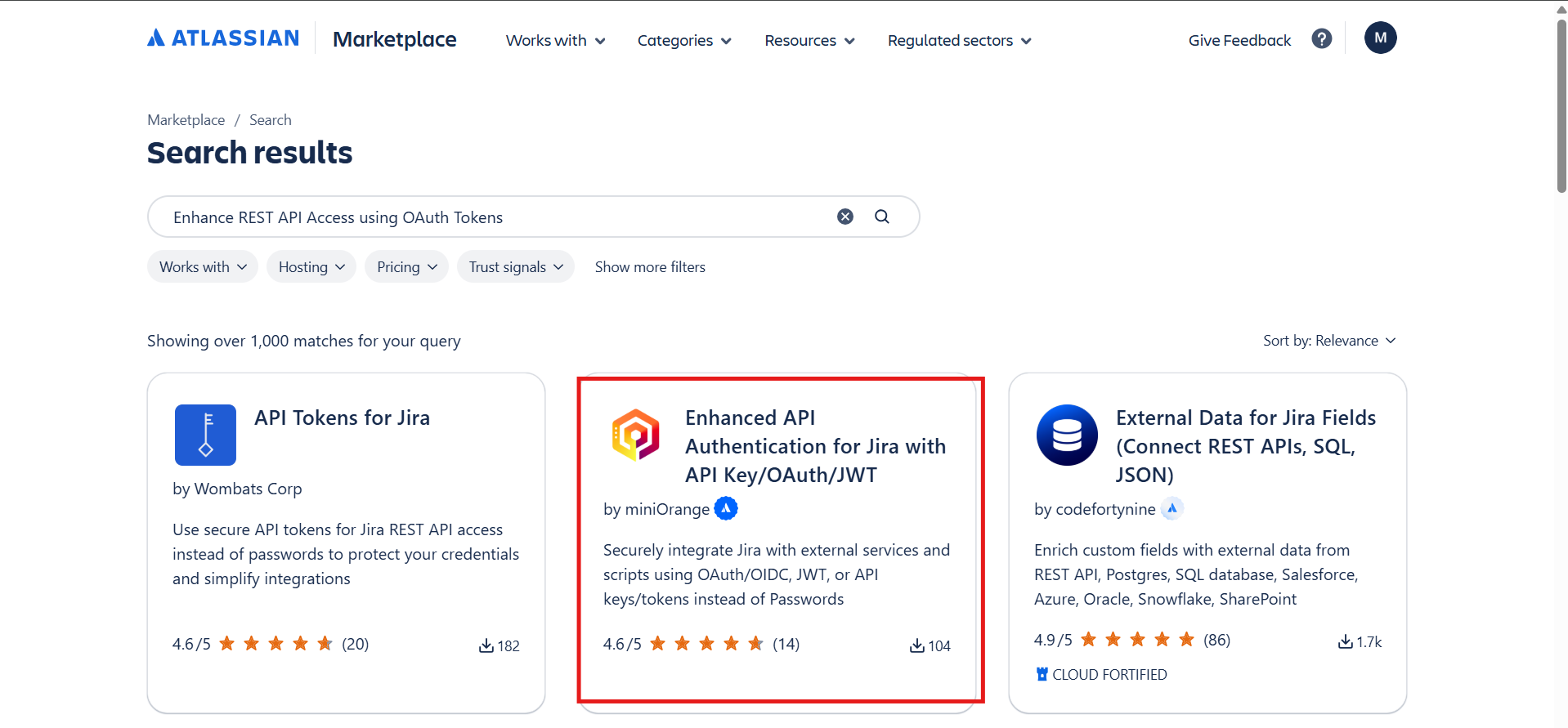Open External Data for Jira Fields title
The image size is (1568, 728).
click(1246, 446)
